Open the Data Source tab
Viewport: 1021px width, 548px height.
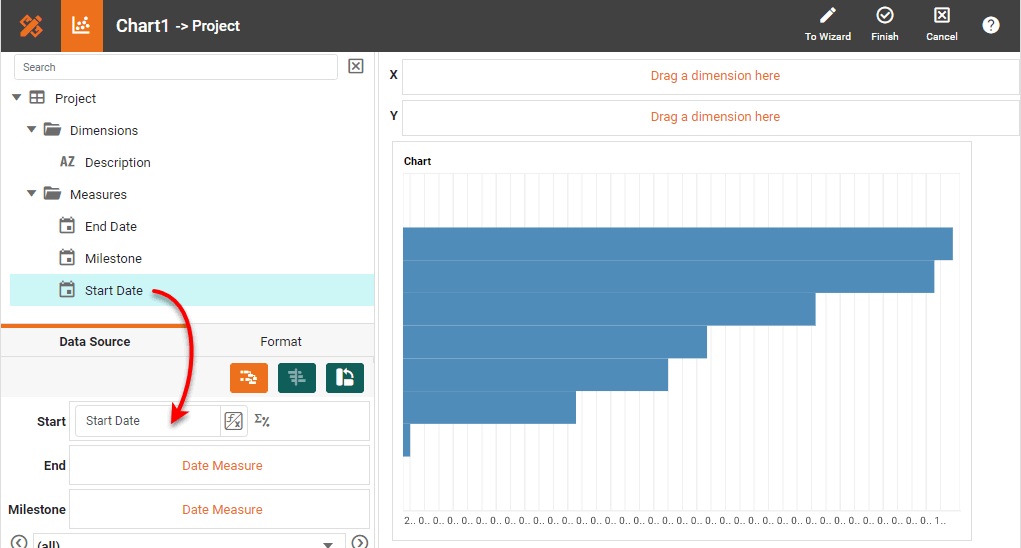(x=95, y=341)
